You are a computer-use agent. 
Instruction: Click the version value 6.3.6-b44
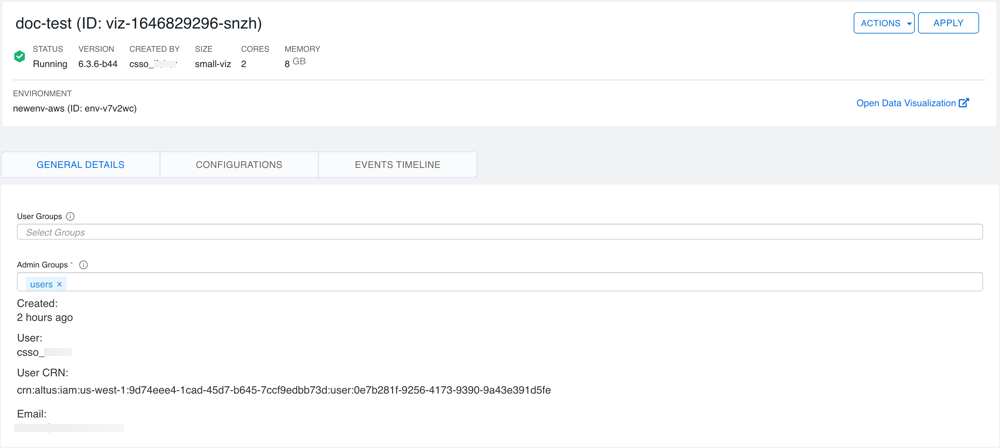97,64
